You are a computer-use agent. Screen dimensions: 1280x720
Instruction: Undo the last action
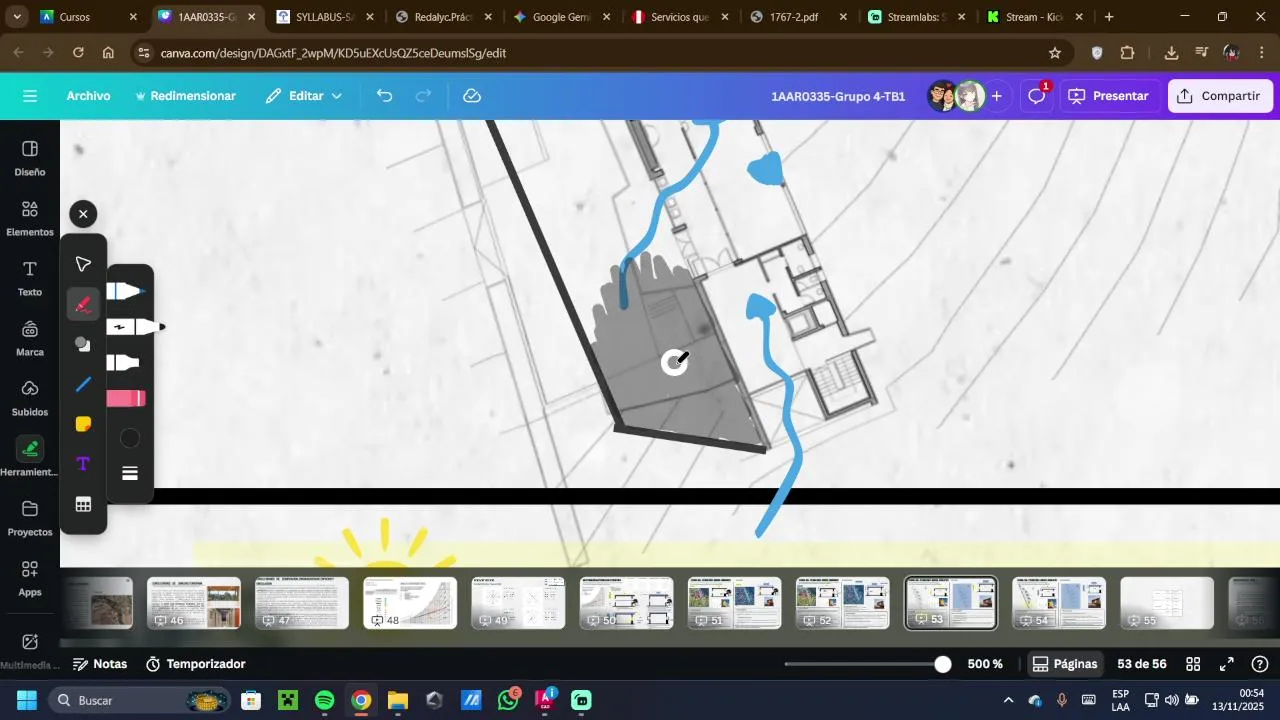(385, 96)
